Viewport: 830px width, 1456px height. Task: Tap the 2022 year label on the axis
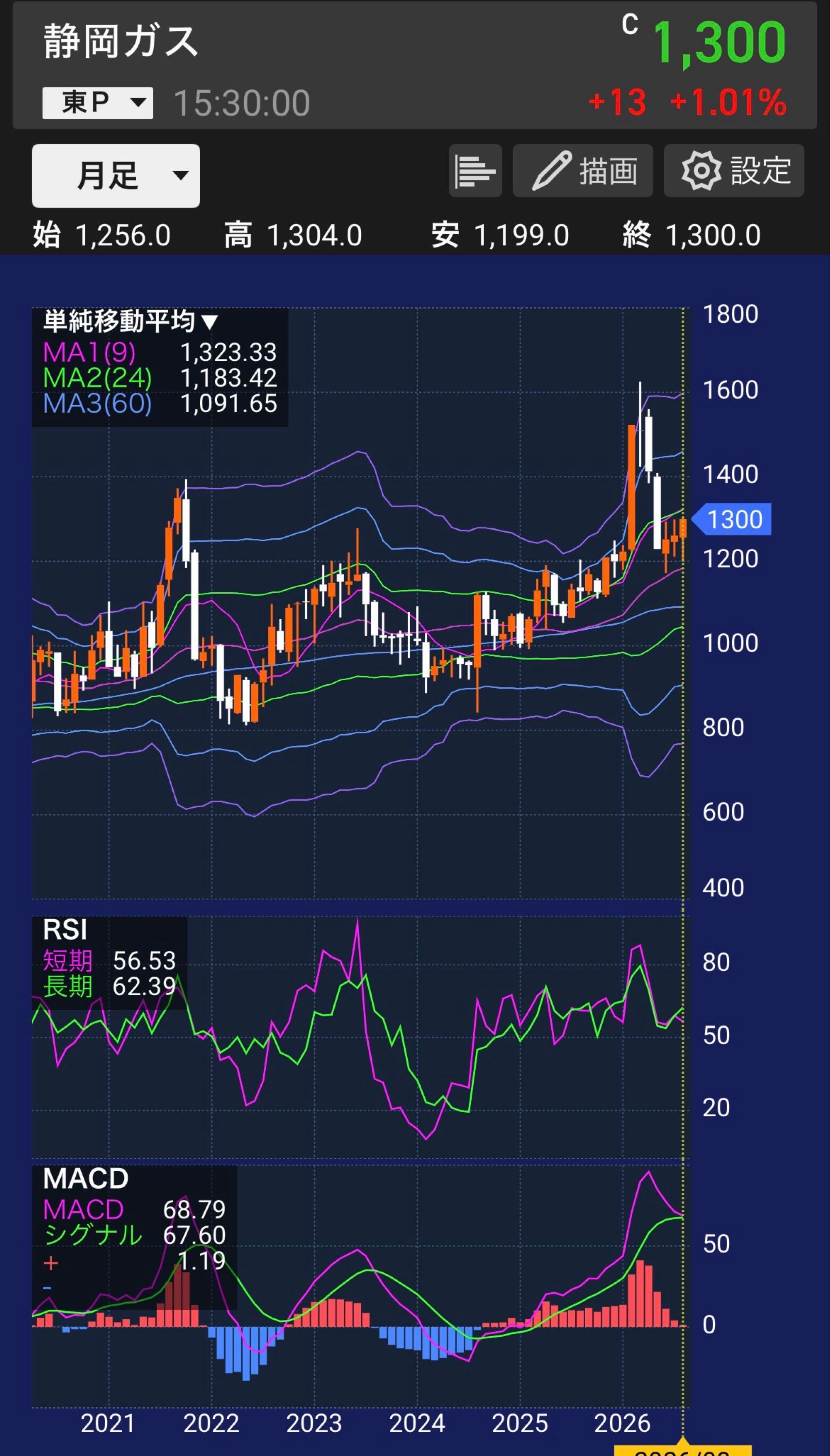[x=211, y=1423]
